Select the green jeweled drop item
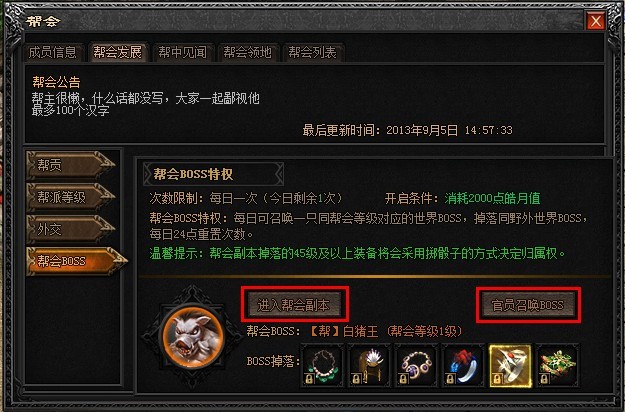This screenshot has width=625, height=412. click(x=557, y=366)
